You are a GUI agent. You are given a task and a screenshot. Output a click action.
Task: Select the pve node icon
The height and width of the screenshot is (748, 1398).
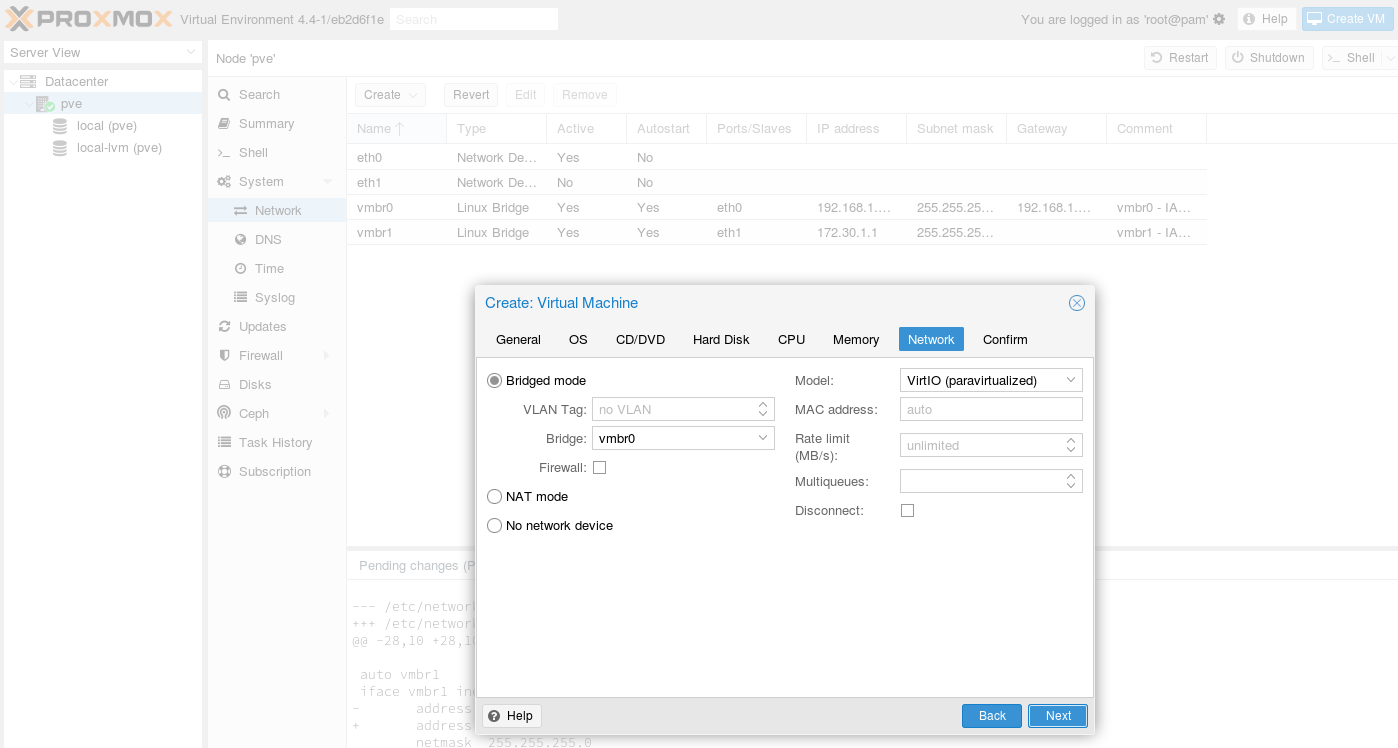point(45,103)
